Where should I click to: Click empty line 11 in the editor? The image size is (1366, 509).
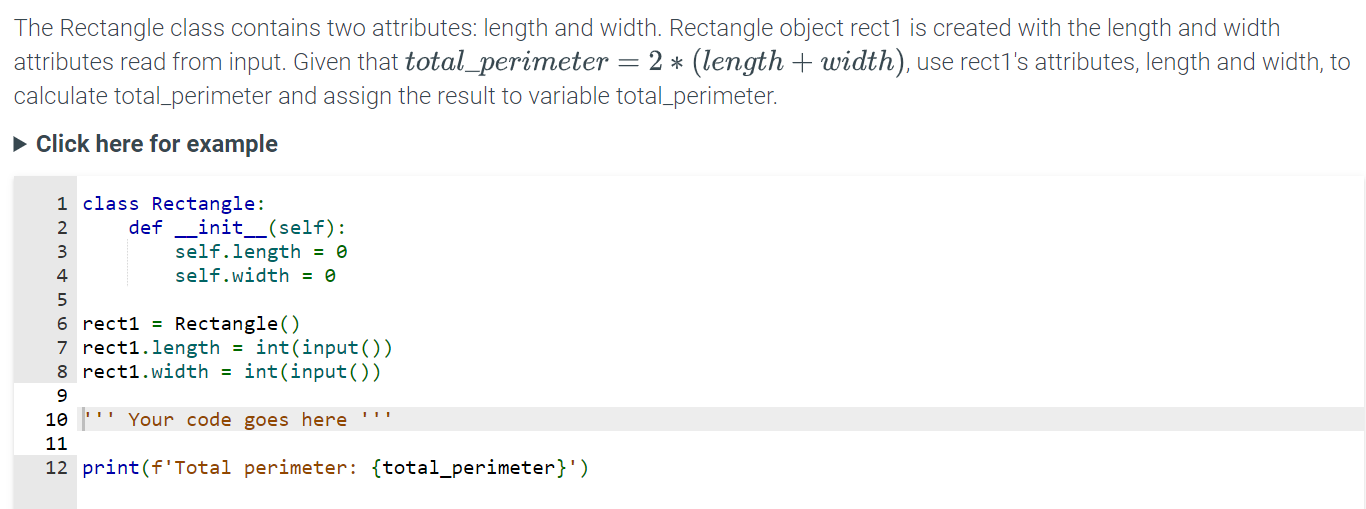(x=722, y=443)
